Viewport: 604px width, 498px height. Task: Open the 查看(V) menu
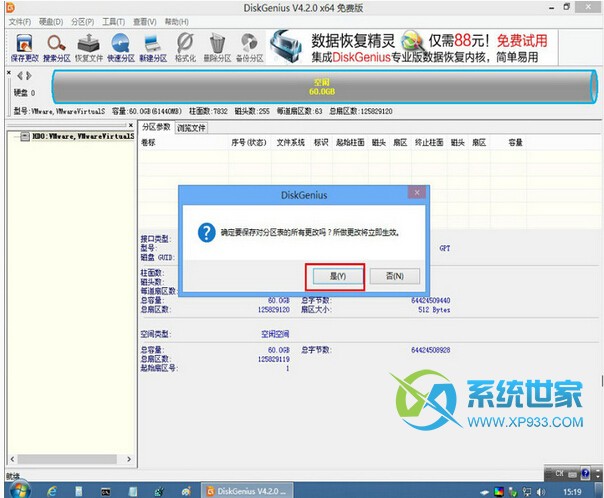click(145, 22)
